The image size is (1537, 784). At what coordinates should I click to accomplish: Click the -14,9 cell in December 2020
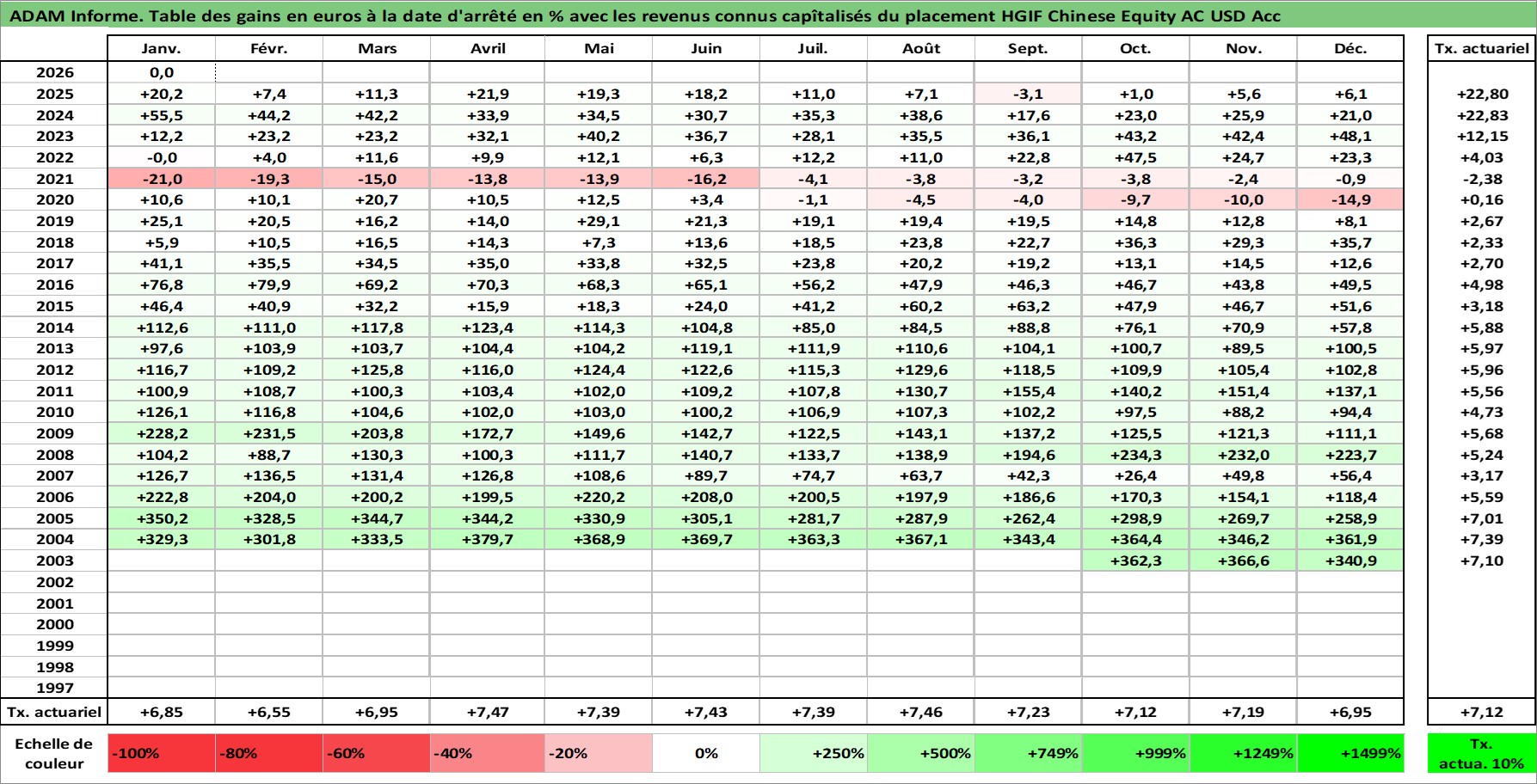(x=1350, y=199)
